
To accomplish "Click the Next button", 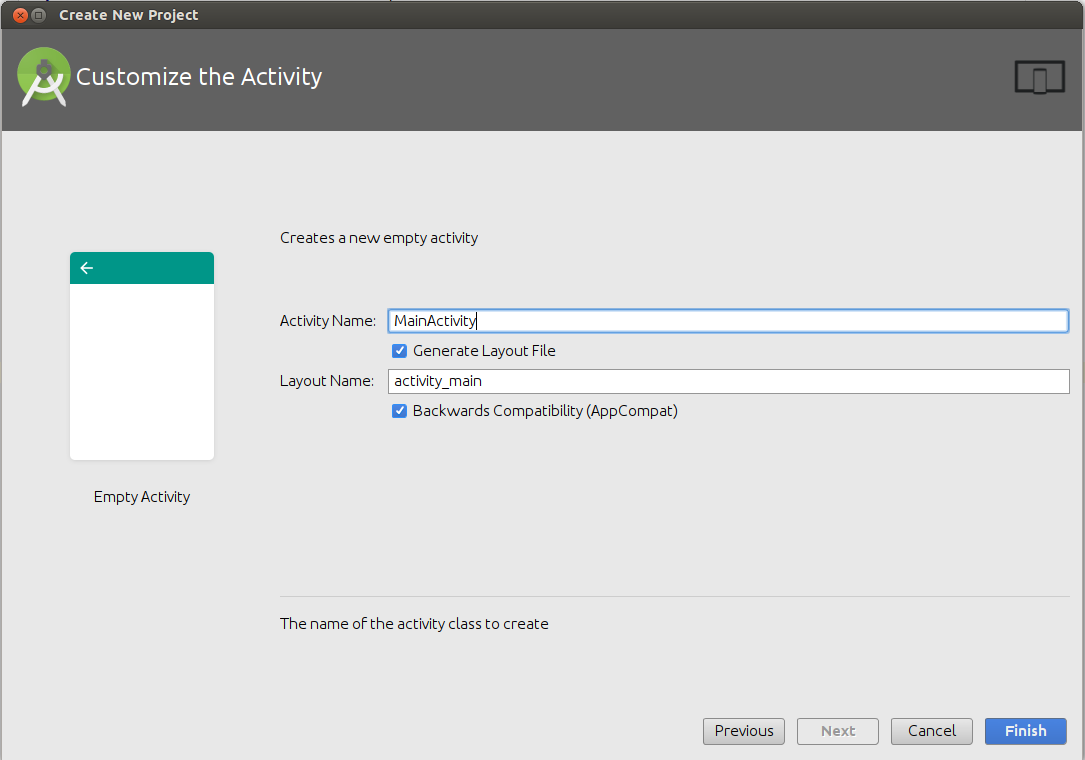I will [x=838, y=731].
